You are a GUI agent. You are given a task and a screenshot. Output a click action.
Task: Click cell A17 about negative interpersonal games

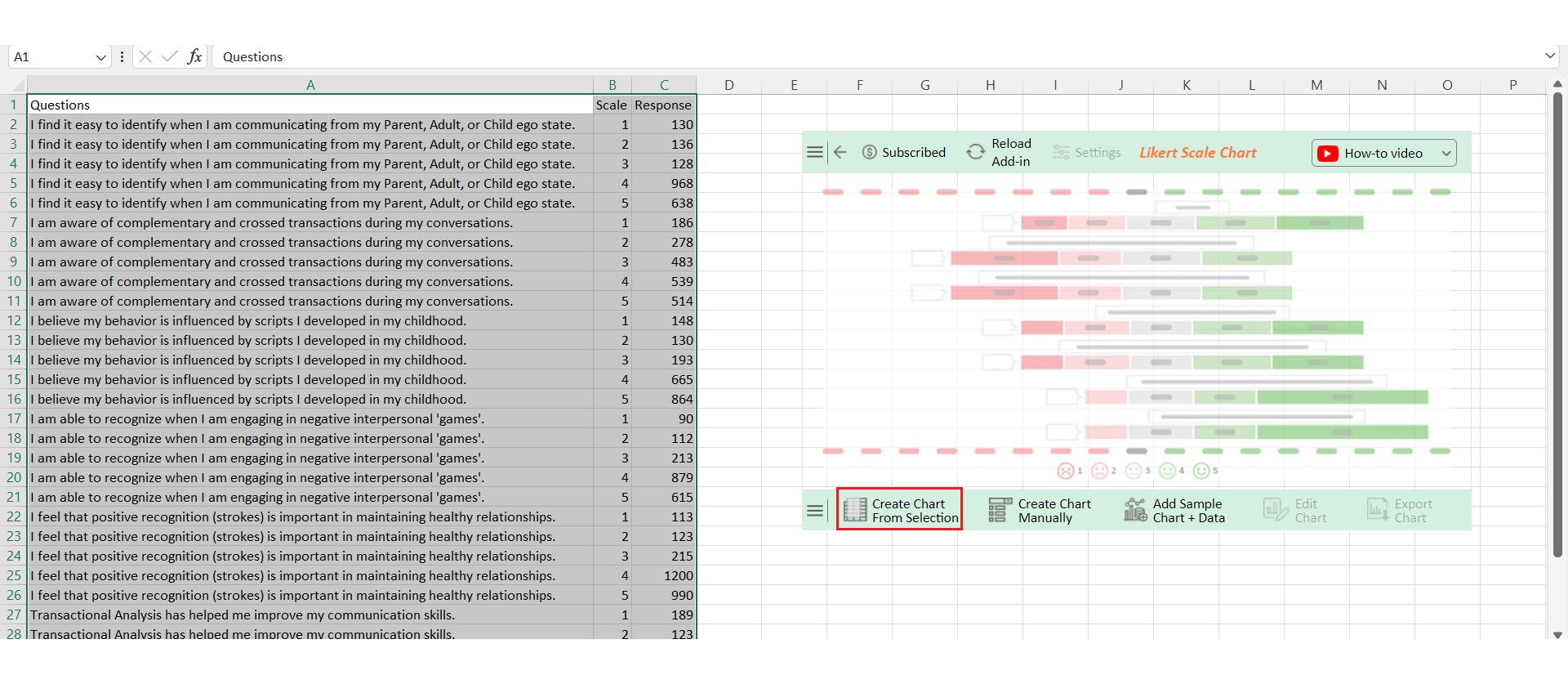pyautogui.click(x=310, y=418)
